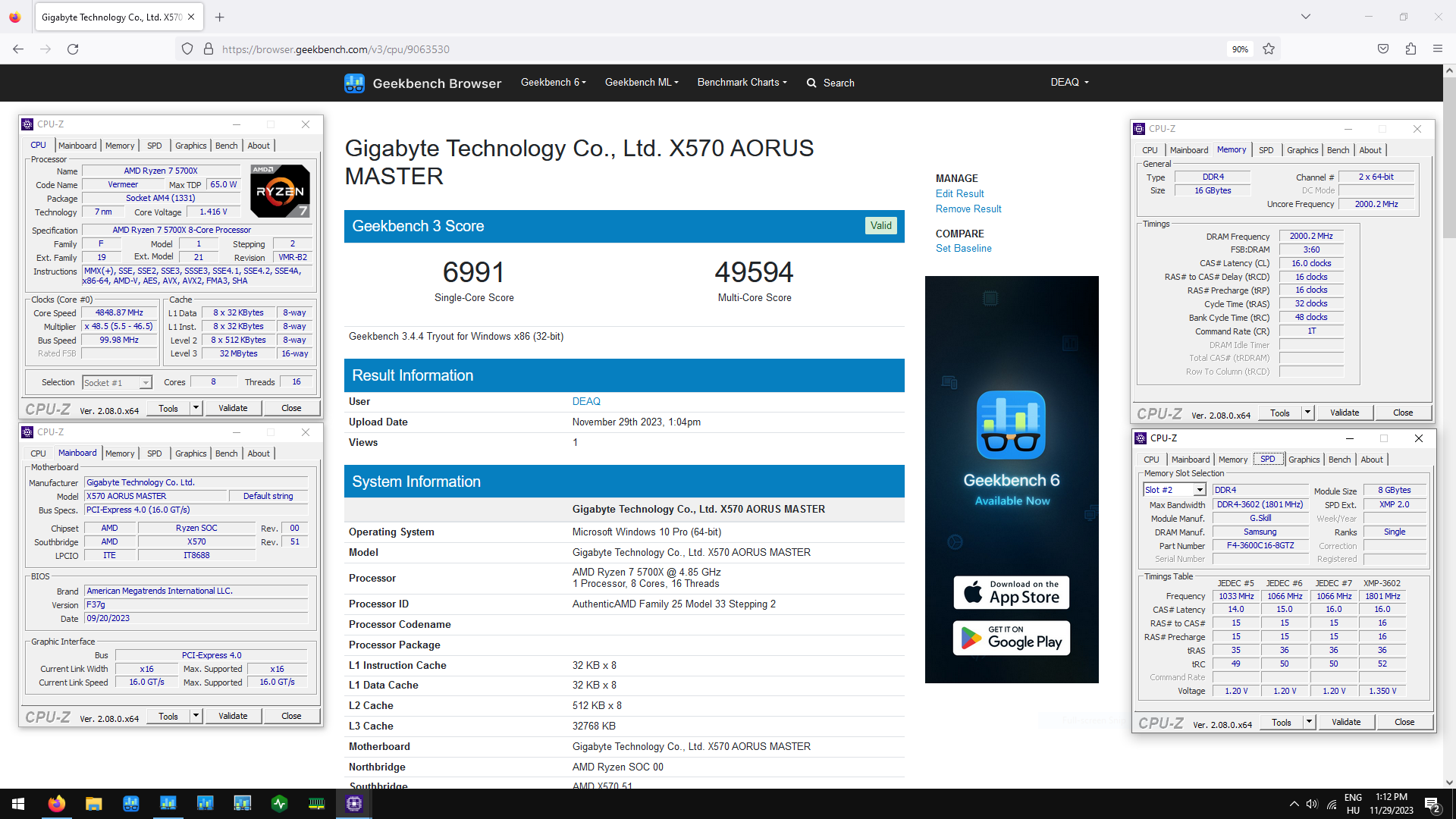Click Close button in CPU-Z Memory timings window
This screenshot has width=1456, height=819.
click(x=1403, y=413)
